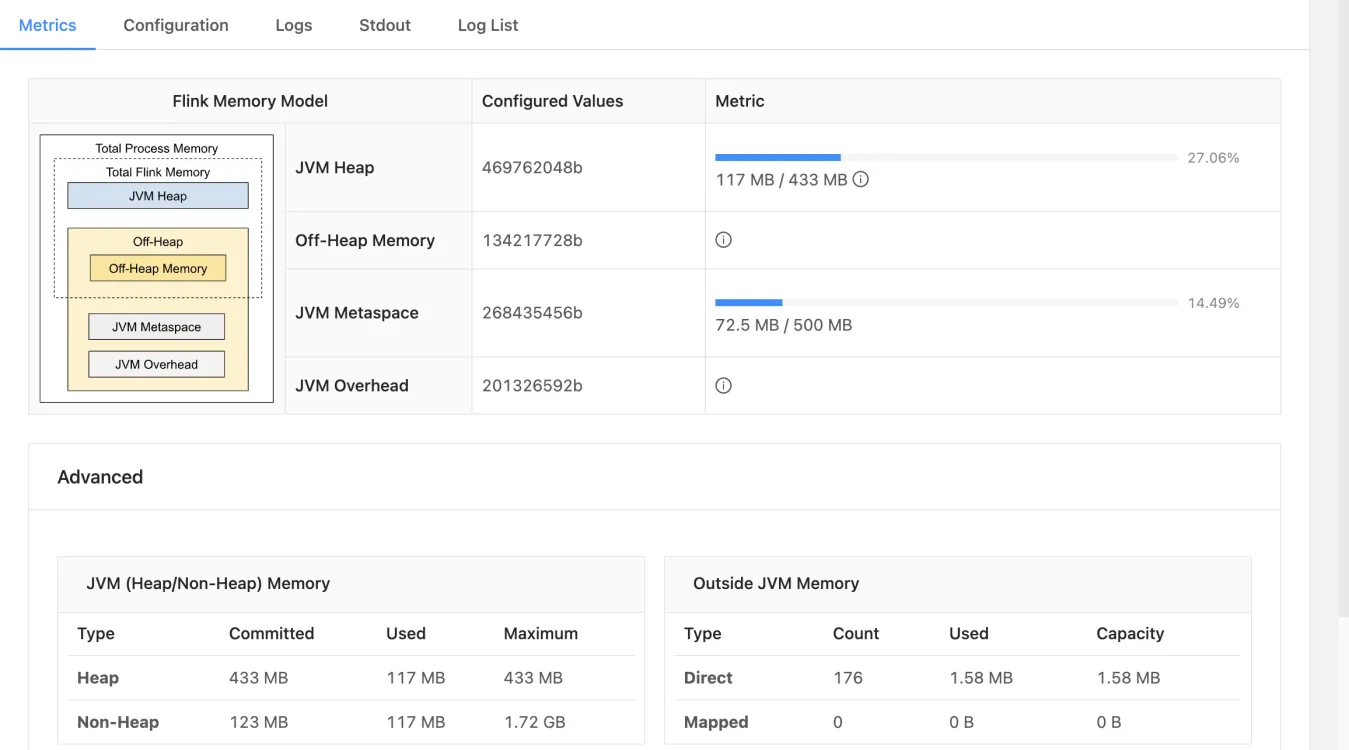
Task: Click the 27.06% heap usage percentage
Action: click(x=1213, y=157)
